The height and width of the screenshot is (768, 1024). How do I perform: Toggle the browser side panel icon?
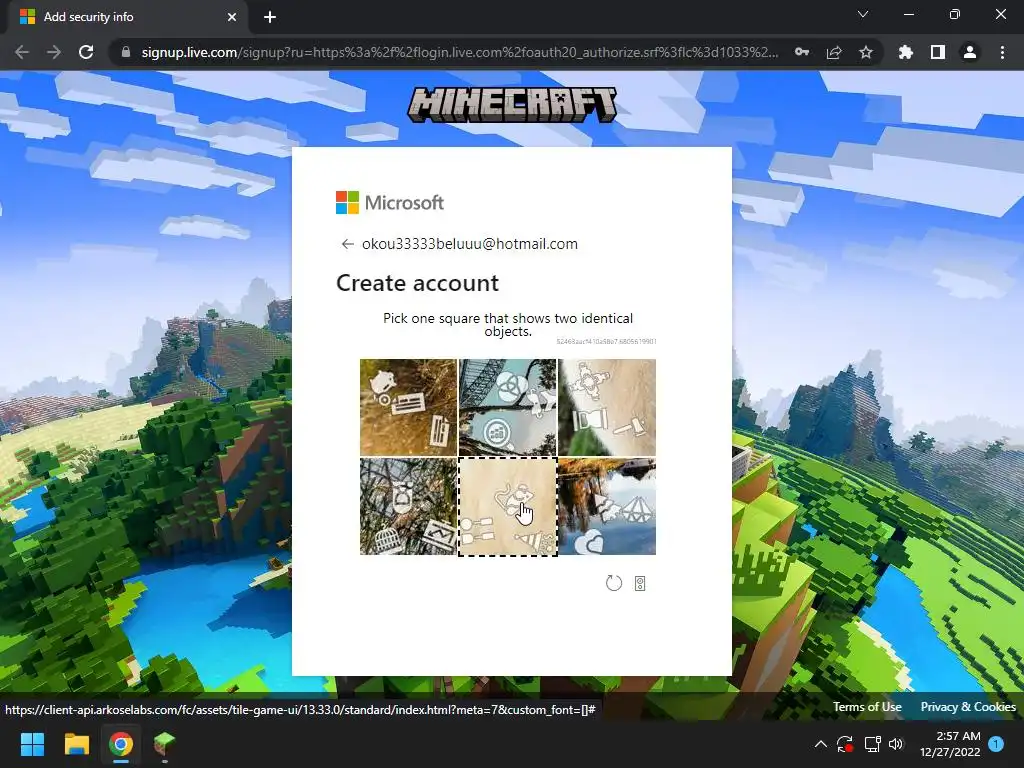(938, 52)
